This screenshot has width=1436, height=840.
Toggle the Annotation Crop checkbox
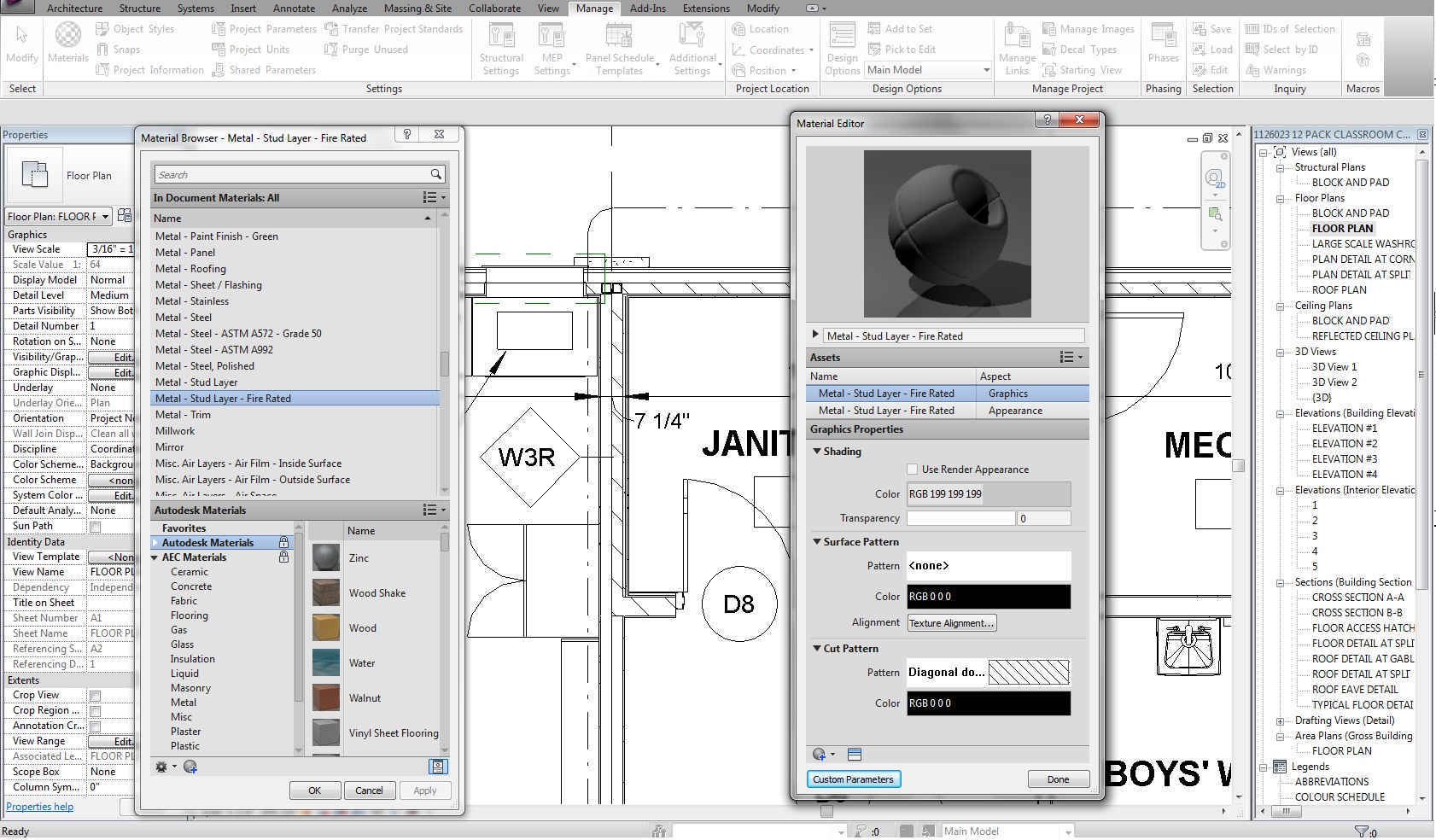pyautogui.click(x=96, y=726)
